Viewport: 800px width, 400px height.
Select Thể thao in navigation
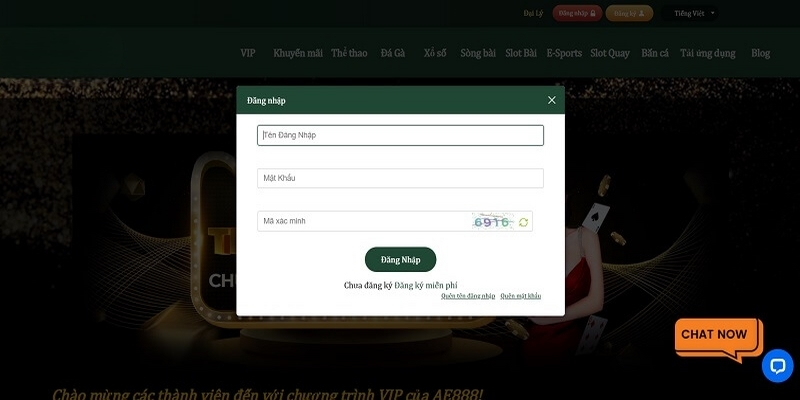pyautogui.click(x=349, y=53)
